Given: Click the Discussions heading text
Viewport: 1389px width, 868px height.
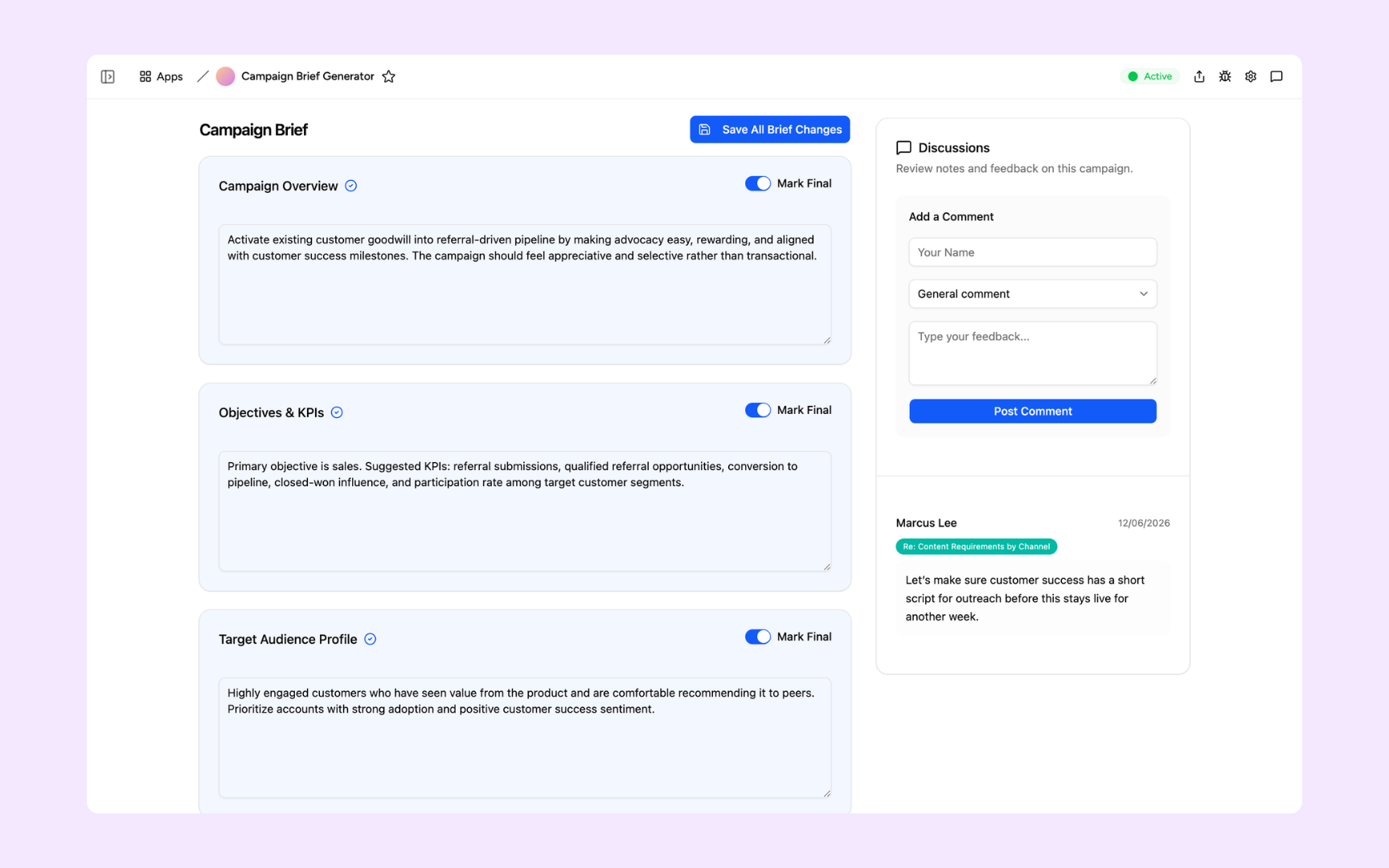Looking at the screenshot, I should point(954,148).
